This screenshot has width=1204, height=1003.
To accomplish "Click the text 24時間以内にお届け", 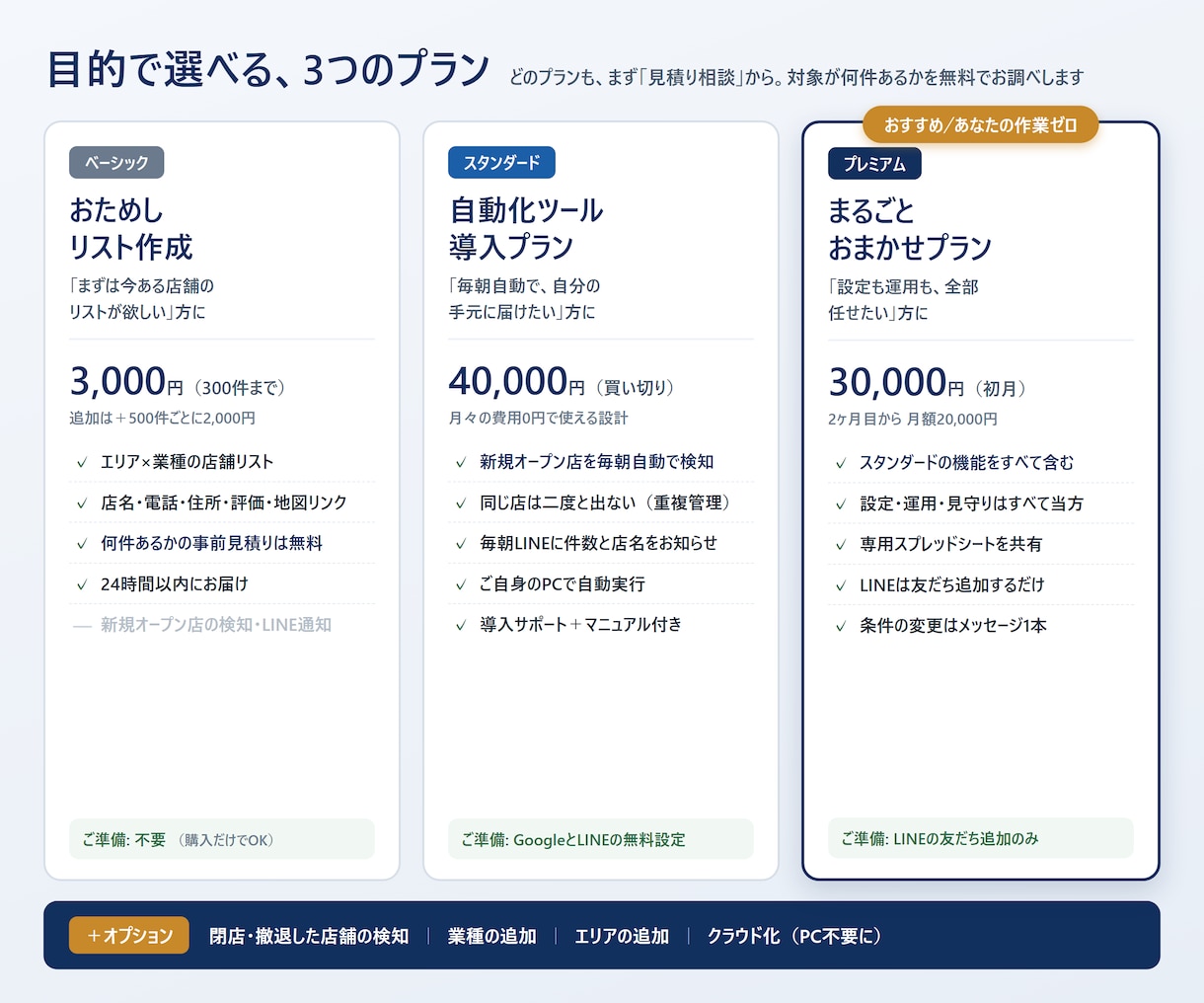I will coord(175,584).
